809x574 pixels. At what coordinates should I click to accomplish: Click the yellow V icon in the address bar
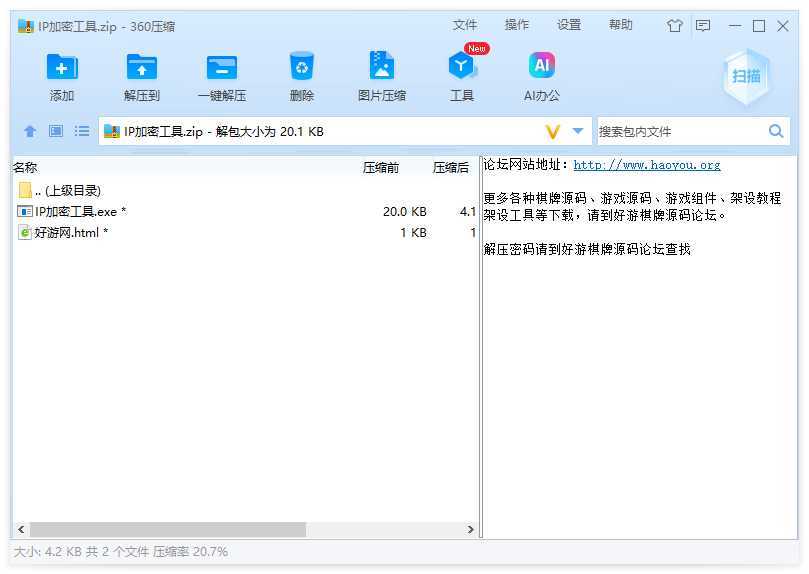coord(553,131)
